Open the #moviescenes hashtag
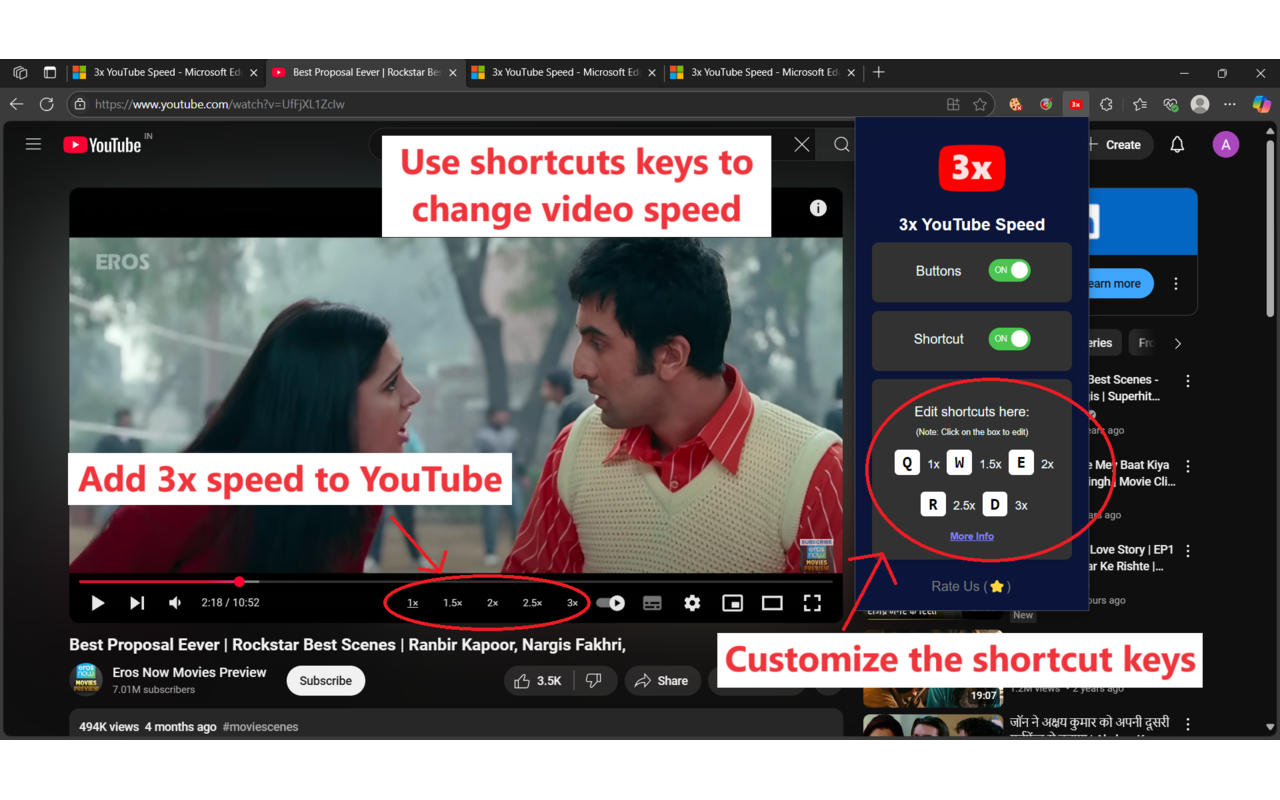 click(x=260, y=727)
